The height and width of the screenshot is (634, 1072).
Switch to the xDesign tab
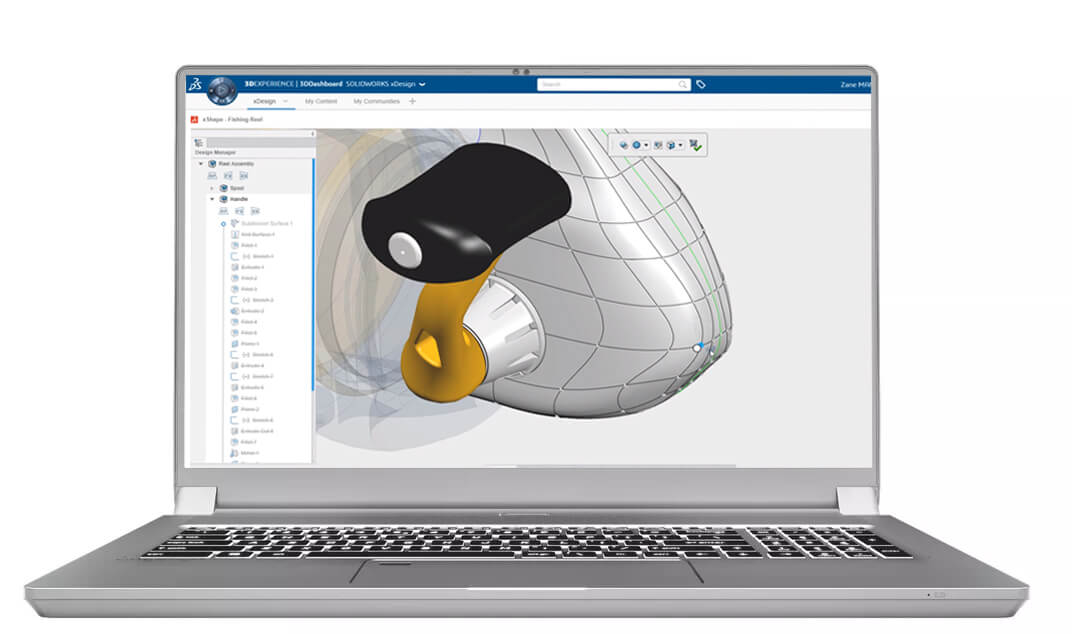(x=264, y=101)
